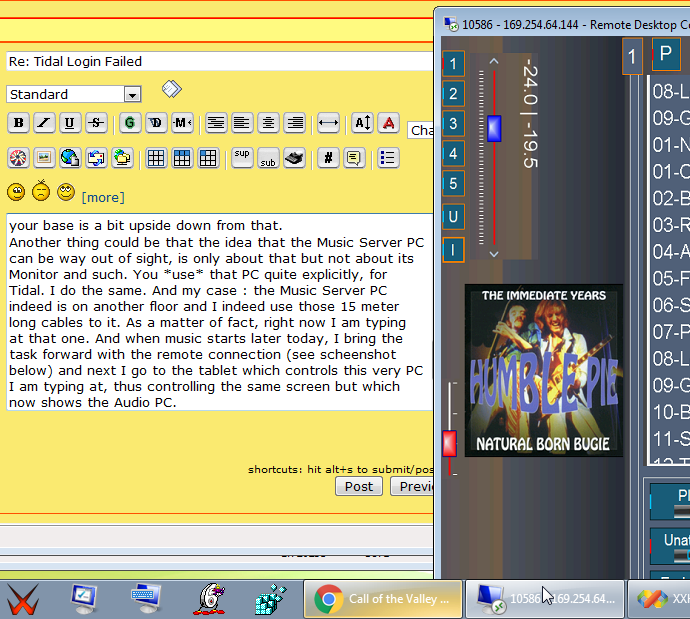Increase volume with up arrow above slider

tap(494, 62)
